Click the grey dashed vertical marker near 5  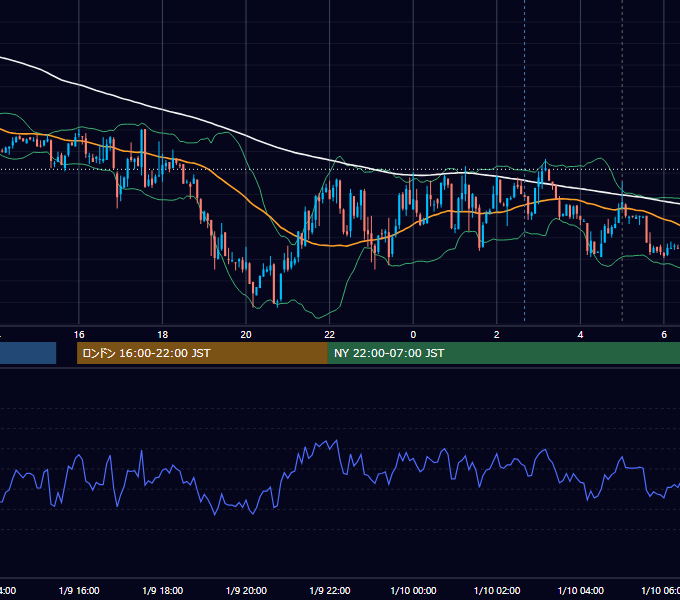622,160
